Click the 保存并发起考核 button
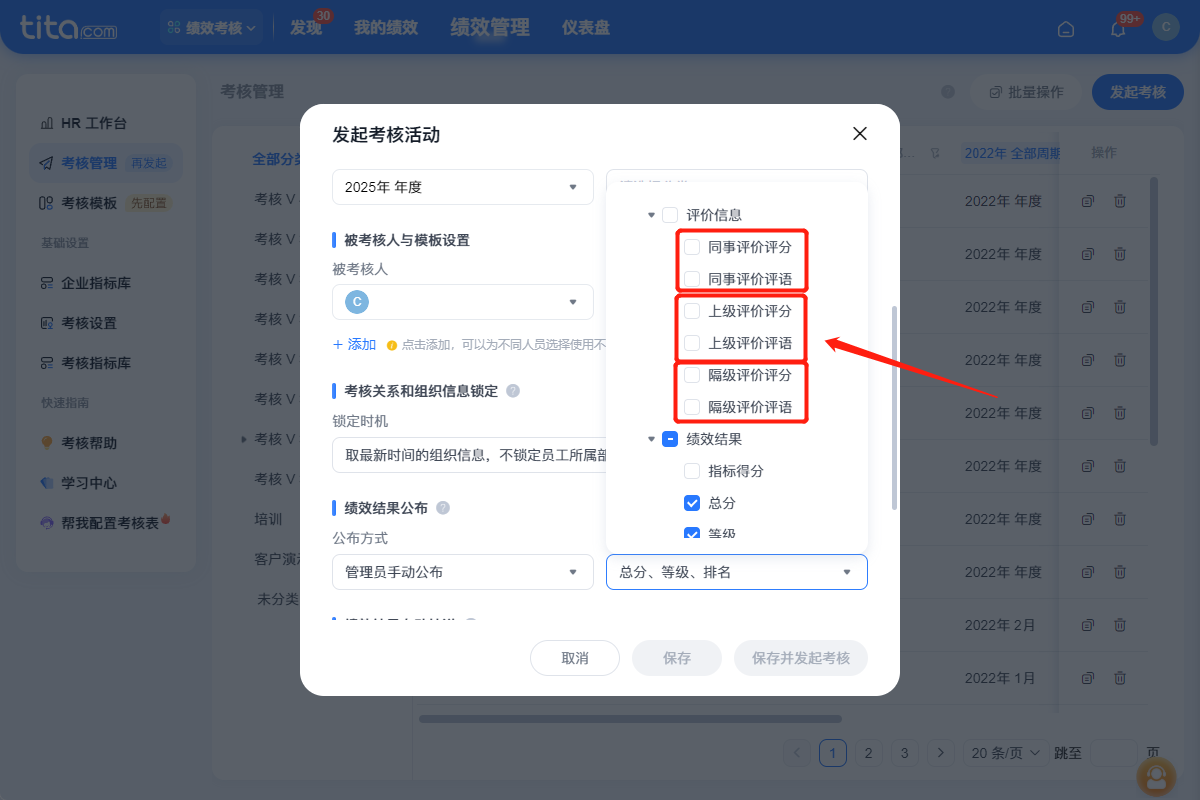 tap(800, 658)
